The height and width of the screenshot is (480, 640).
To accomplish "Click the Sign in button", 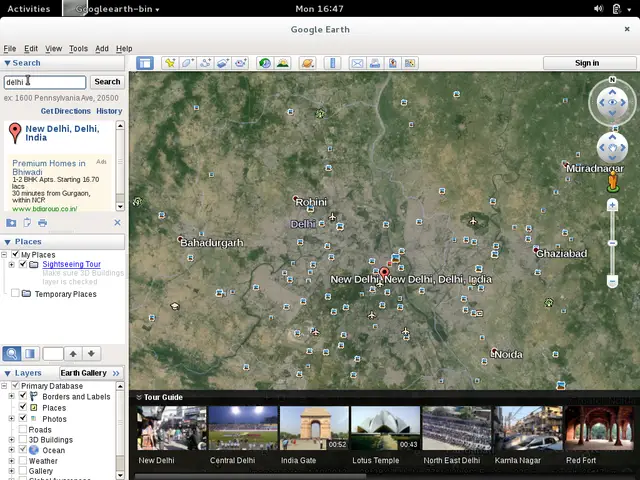I will [x=589, y=63].
